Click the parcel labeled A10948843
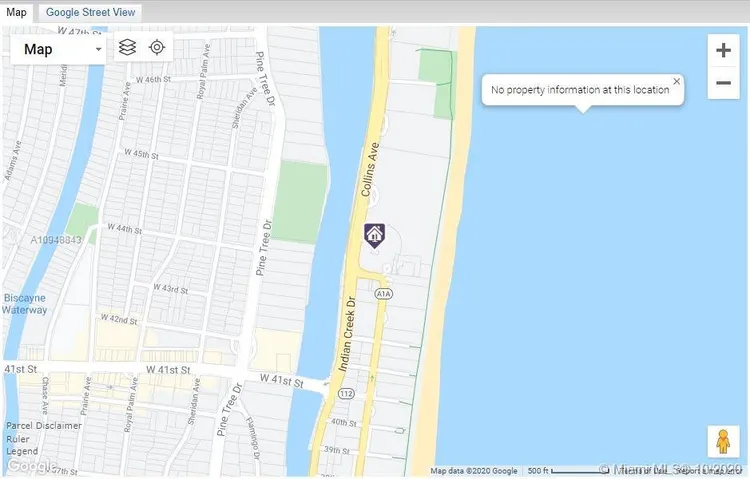This screenshot has height=479, width=750. click(x=58, y=240)
